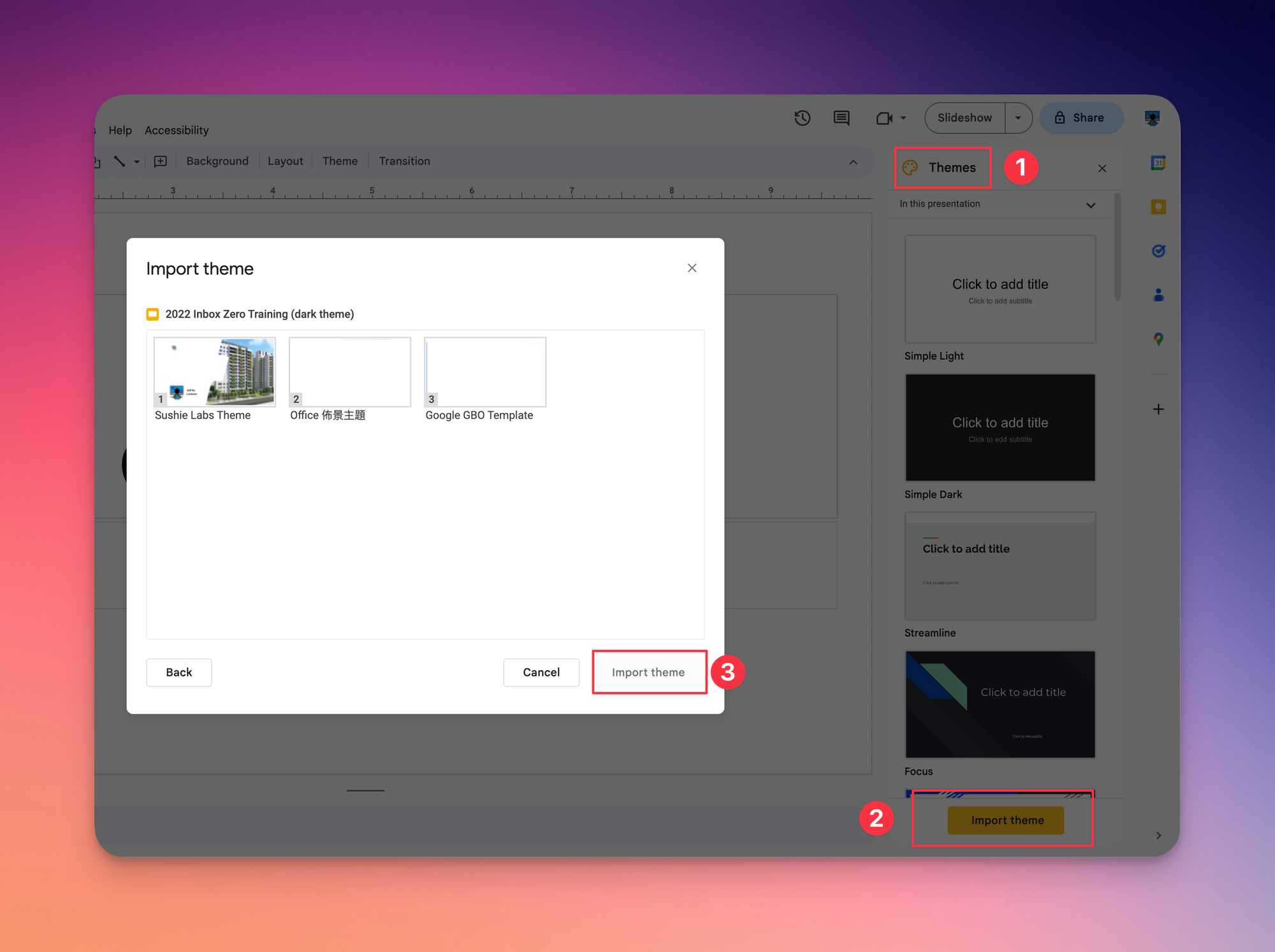Click the yellow Import theme button
This screenshot has width=1275, height=952.
pyautogui.click(x=1007, y=821)
